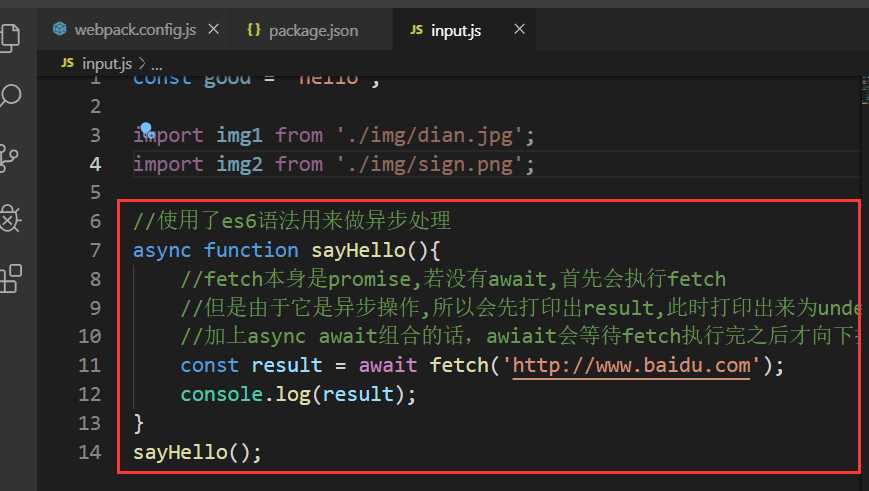Screen dimensions: 869x491
Task: Click line number 14 in the gutter
Action: (x=89, y=452)
